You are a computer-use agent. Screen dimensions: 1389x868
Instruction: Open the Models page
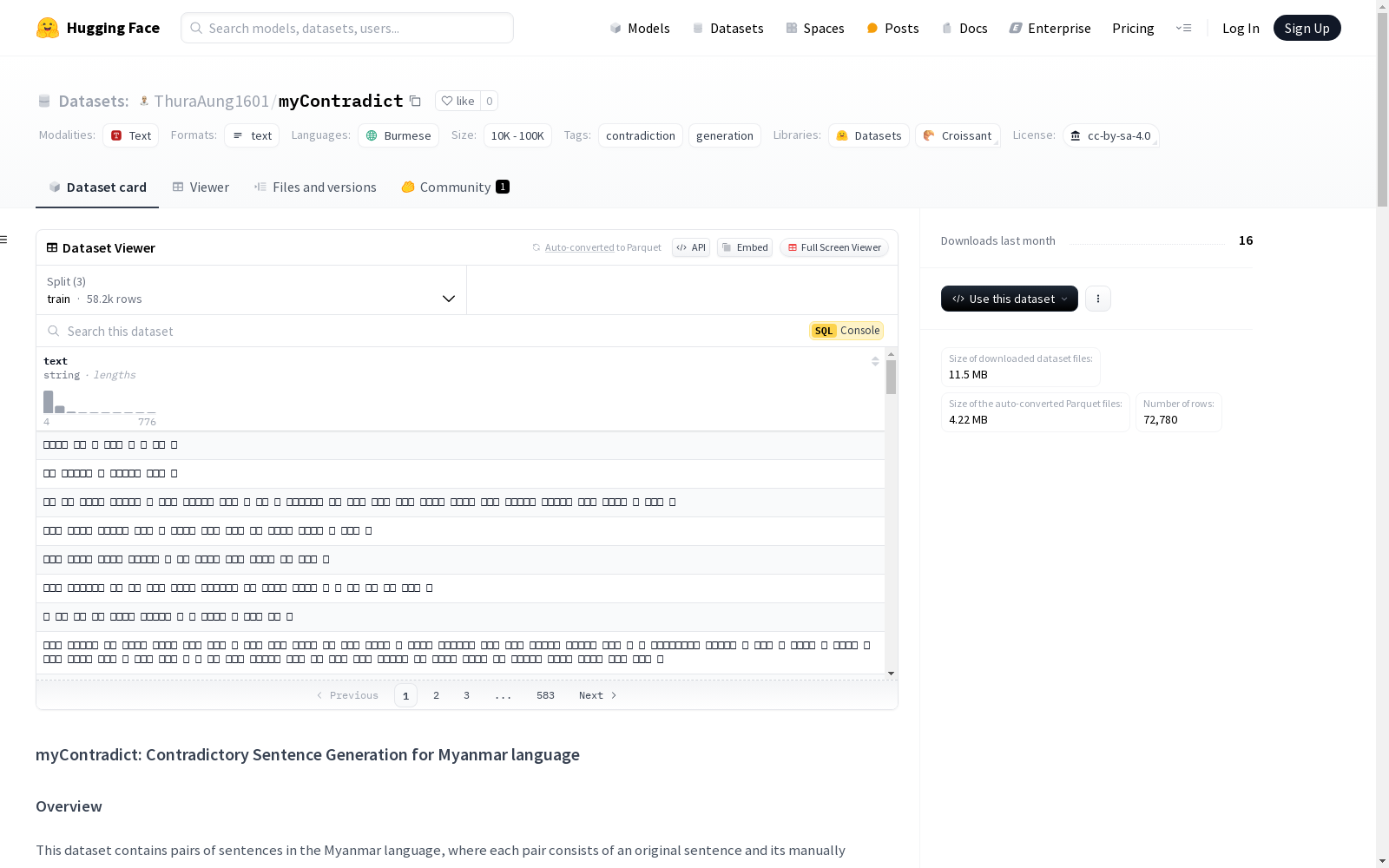(x=640, y=28)
